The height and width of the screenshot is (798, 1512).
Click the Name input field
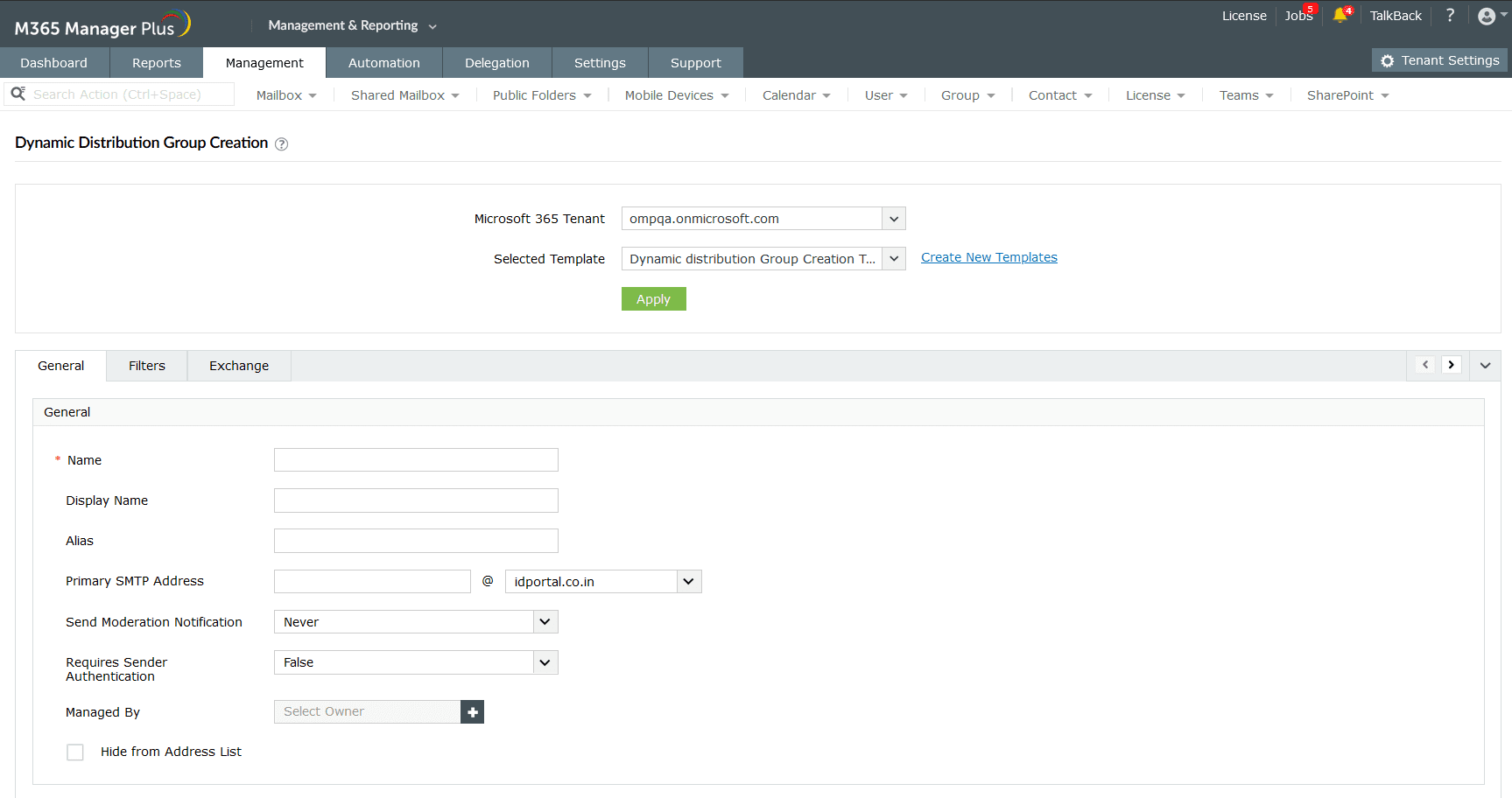point(416,460)
